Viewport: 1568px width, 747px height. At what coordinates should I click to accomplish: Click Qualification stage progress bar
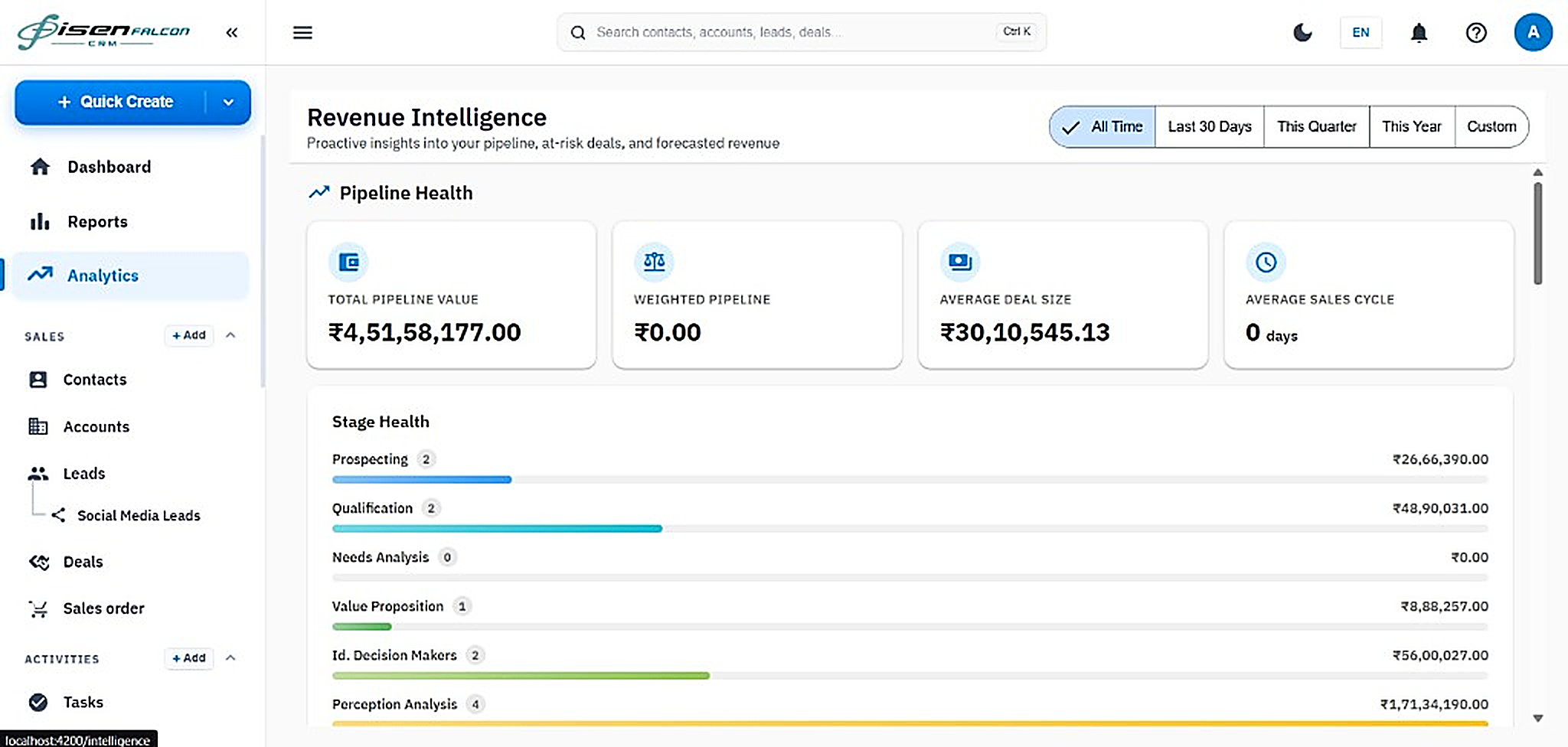click(910, 529)
